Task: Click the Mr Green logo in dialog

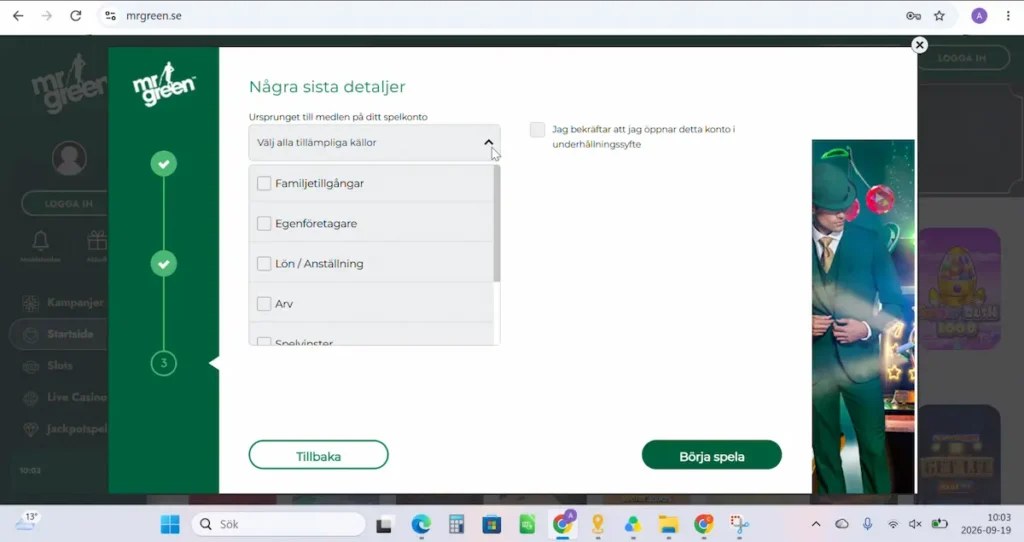Action: 164,84
